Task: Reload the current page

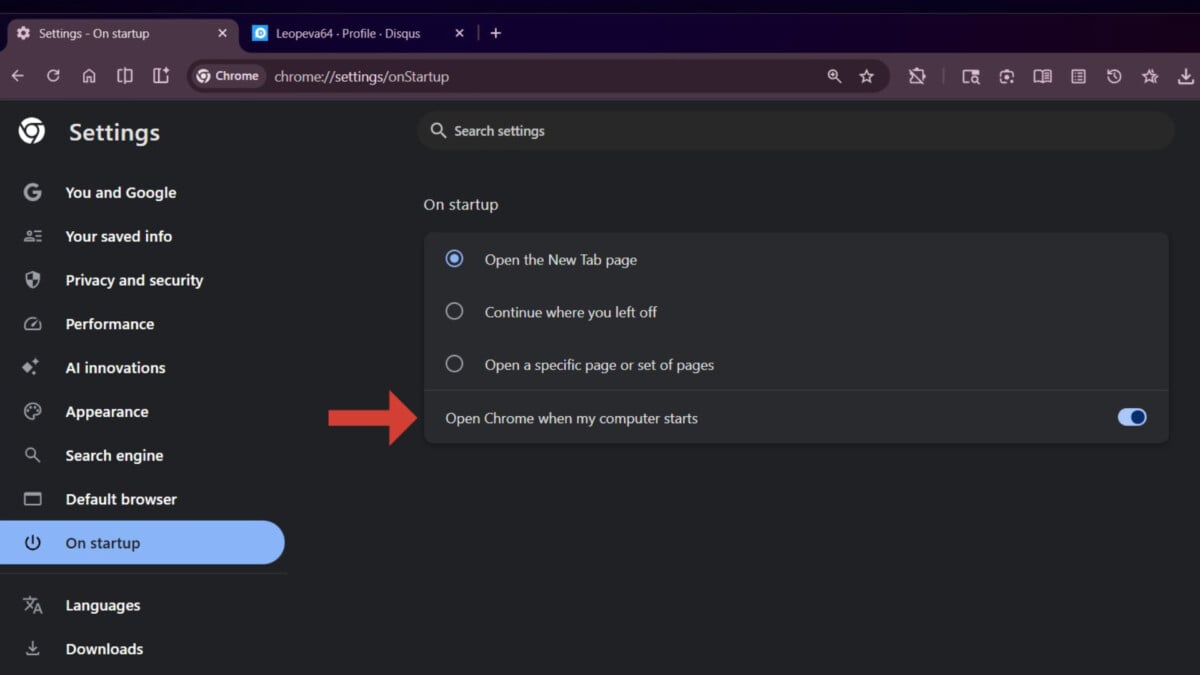Action: pyautogui.click(x=53, y=76)
